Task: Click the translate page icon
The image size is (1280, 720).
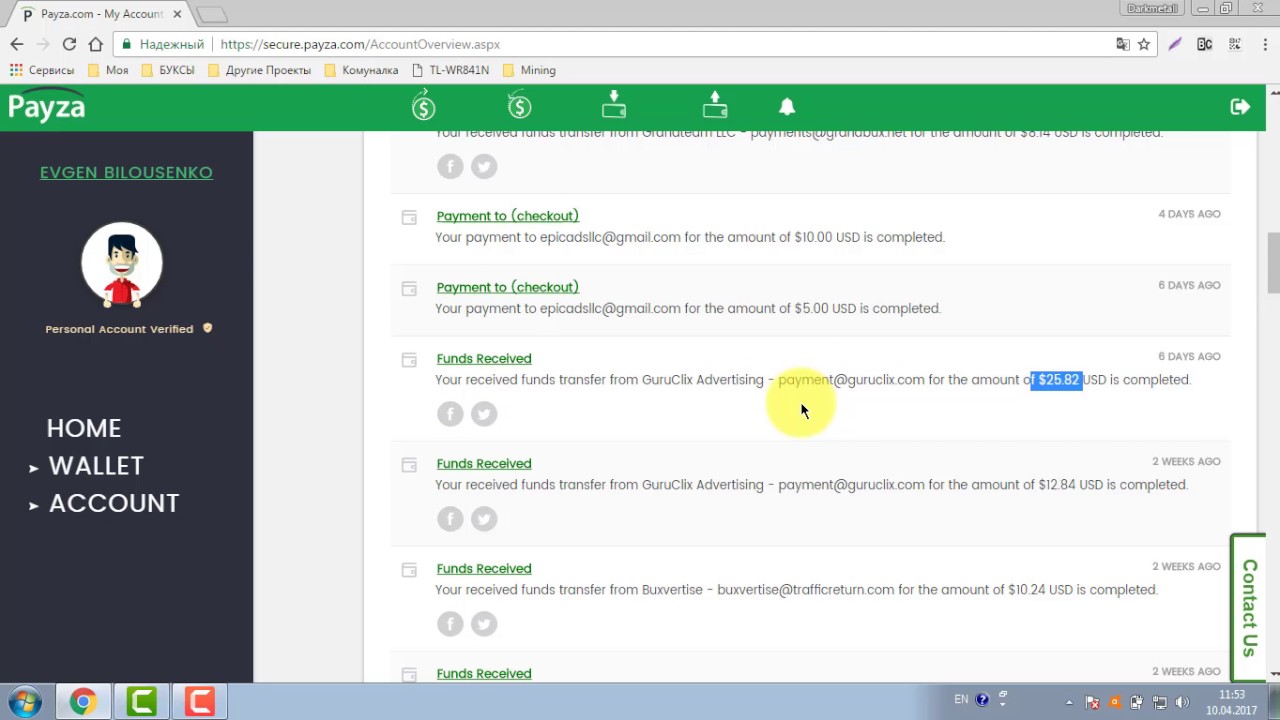Action: (x=1123, y=44)
